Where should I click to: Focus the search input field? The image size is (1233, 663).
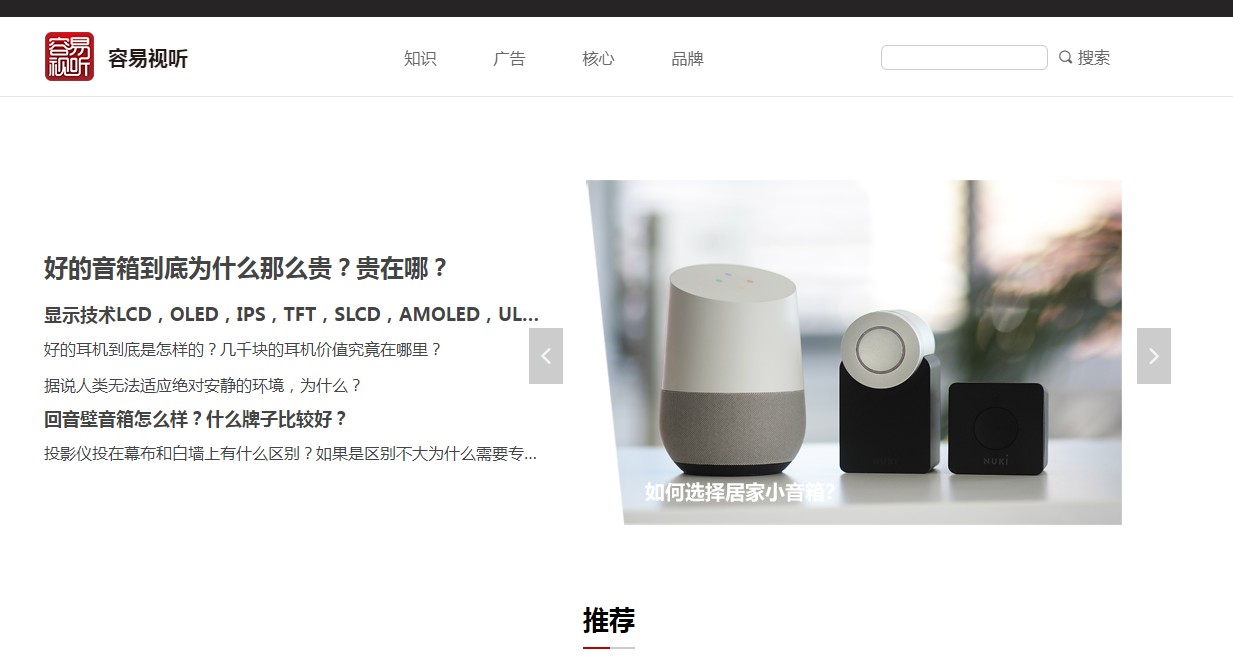(964, 57)
